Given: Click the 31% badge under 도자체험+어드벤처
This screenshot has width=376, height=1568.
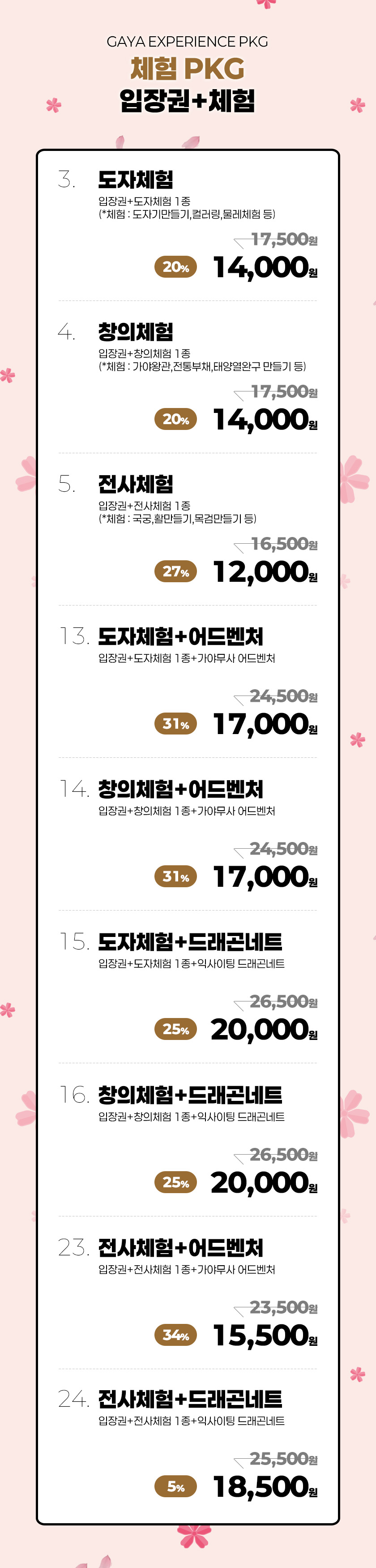Looking at the screenshot, I should pos(175,724).
